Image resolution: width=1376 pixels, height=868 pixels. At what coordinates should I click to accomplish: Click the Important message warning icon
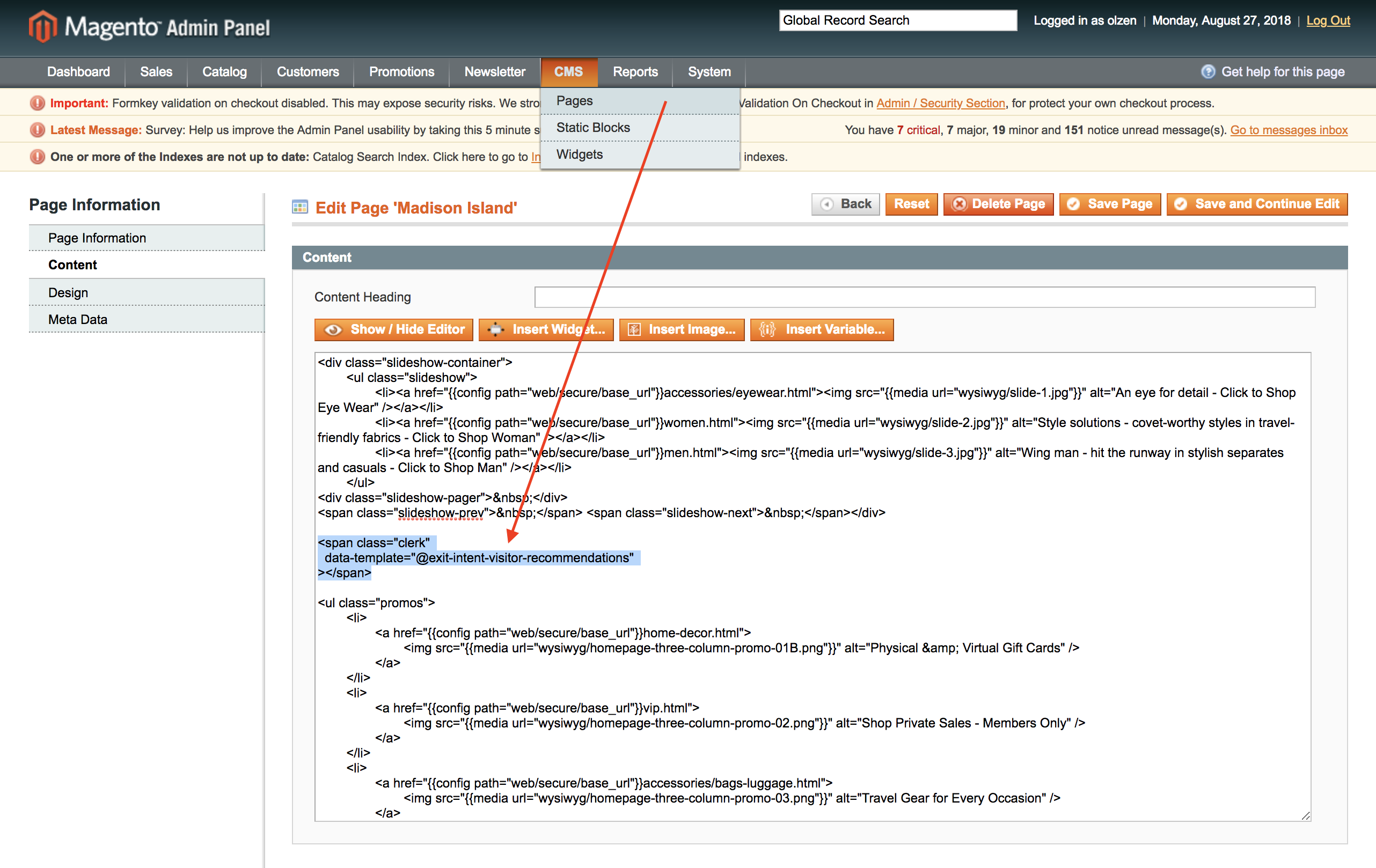[37, 104]
